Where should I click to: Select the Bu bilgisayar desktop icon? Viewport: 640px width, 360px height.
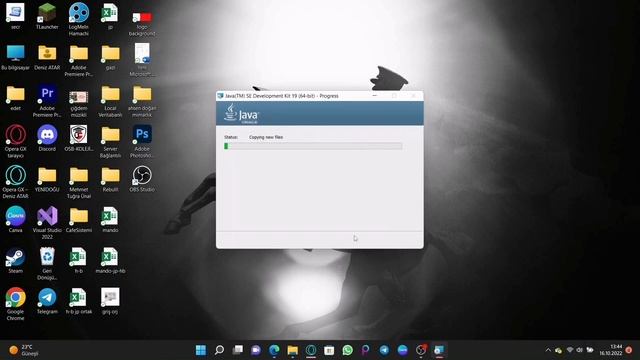coord(16,57)
